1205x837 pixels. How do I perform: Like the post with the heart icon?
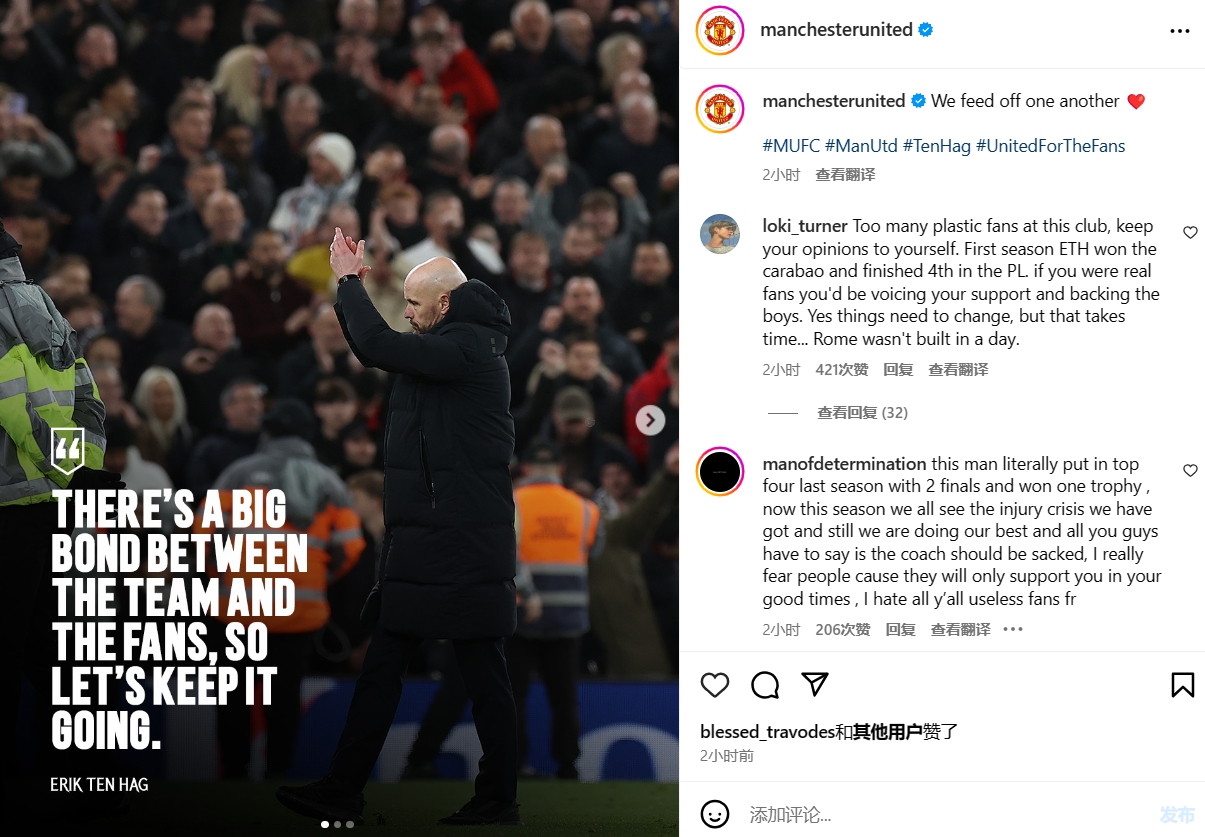pos(715,685)
